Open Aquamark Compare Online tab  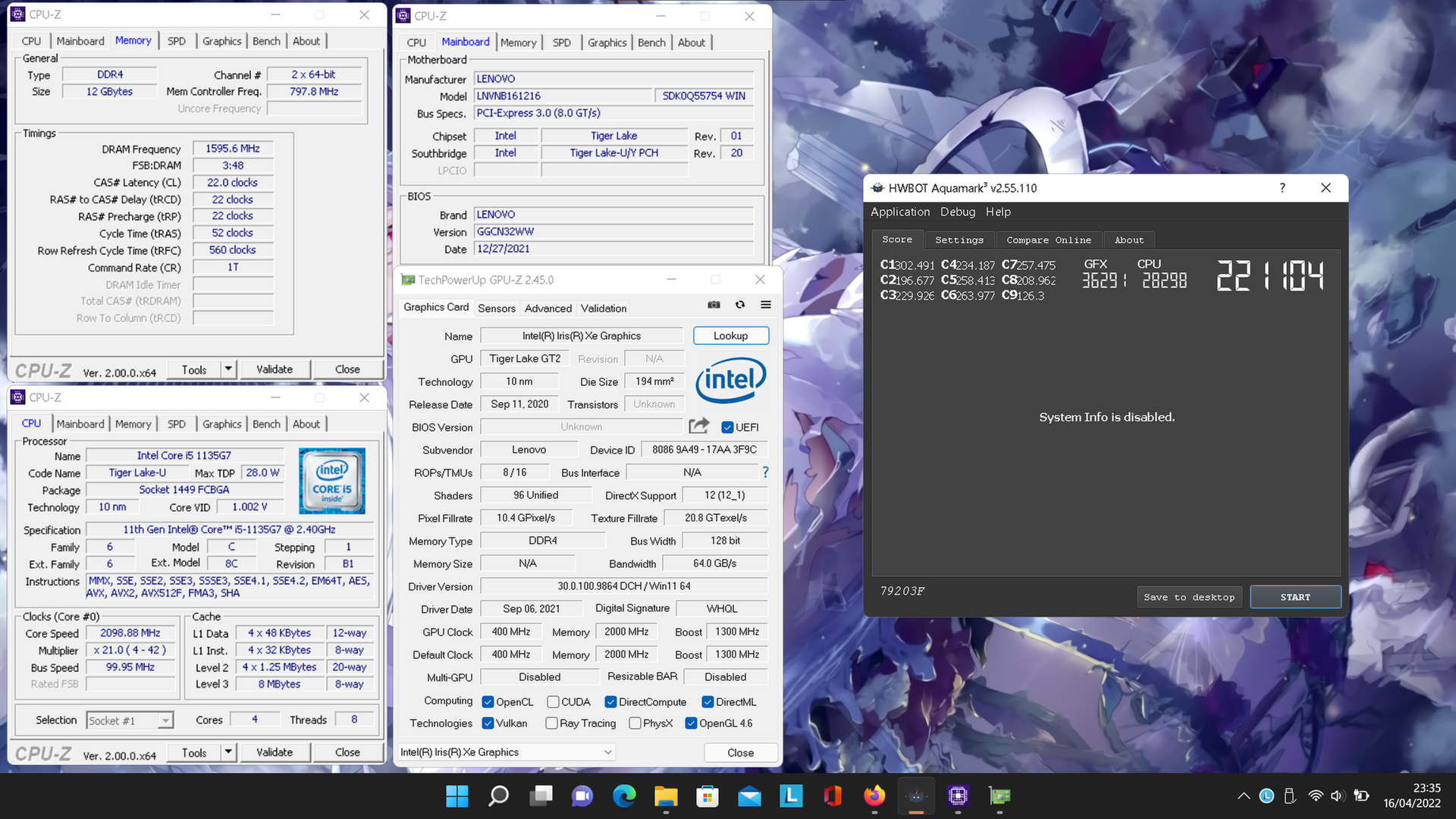1049,240
